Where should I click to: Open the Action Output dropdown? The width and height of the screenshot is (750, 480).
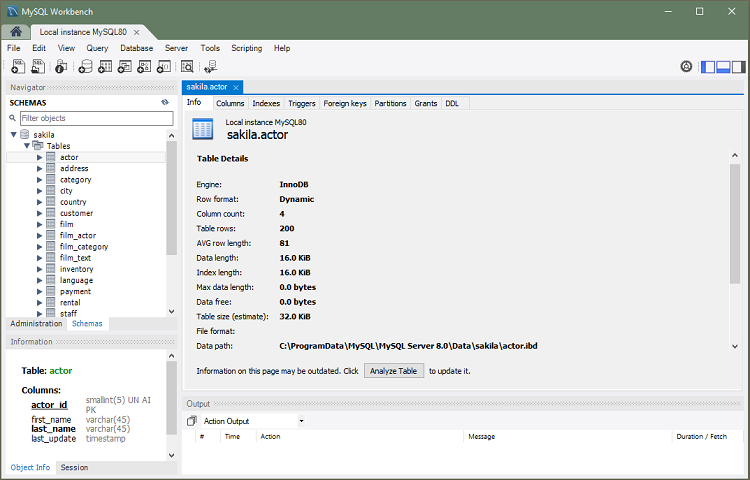[301, 421]
